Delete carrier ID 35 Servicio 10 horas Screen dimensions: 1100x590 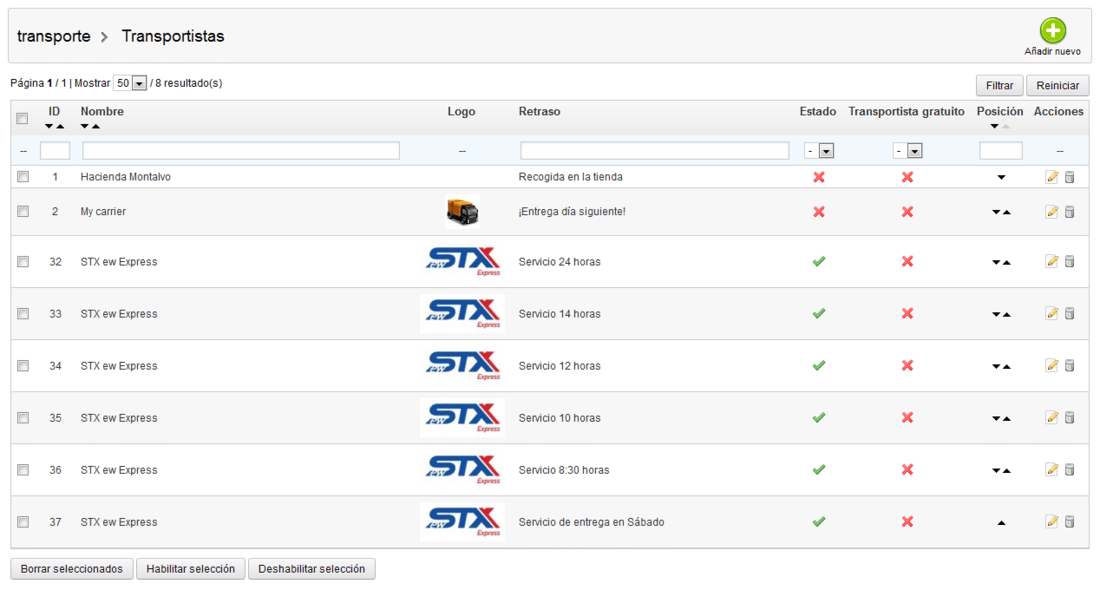click(1069, 417)
